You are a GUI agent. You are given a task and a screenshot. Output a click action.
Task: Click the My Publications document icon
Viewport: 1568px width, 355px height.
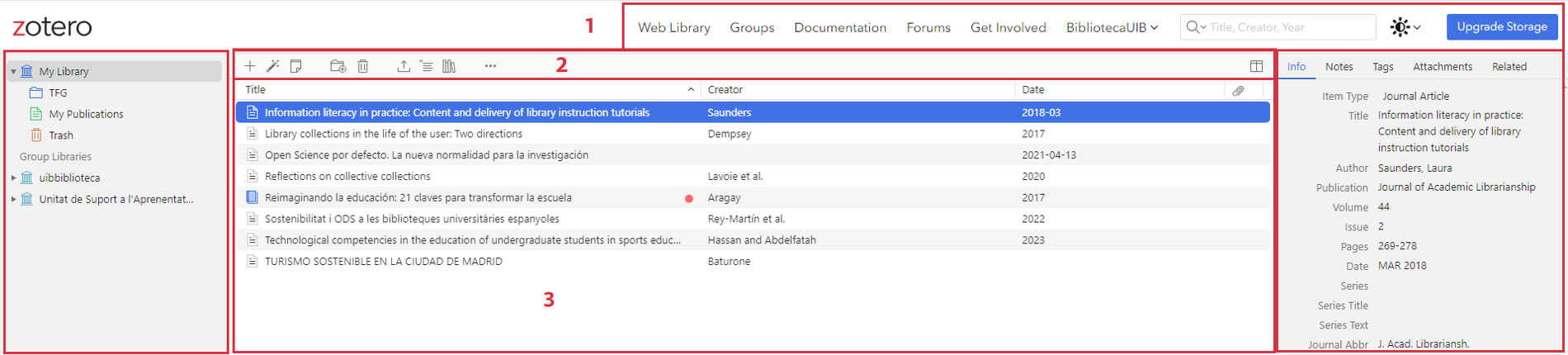[x=35, y=114]
